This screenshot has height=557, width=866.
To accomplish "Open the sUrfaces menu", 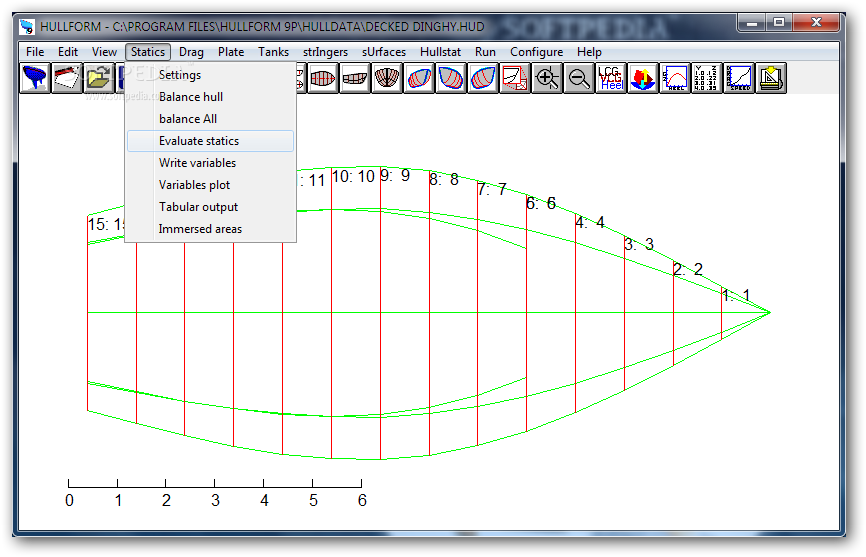I will (384, 52).
